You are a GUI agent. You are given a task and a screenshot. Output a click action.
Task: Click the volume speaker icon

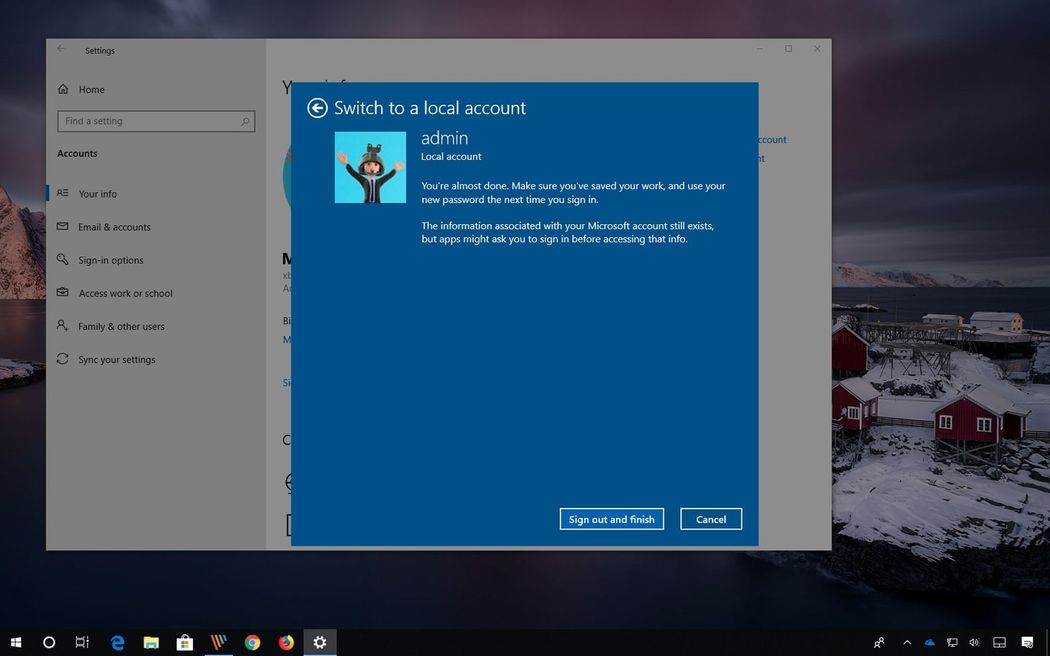coord(974,642)
